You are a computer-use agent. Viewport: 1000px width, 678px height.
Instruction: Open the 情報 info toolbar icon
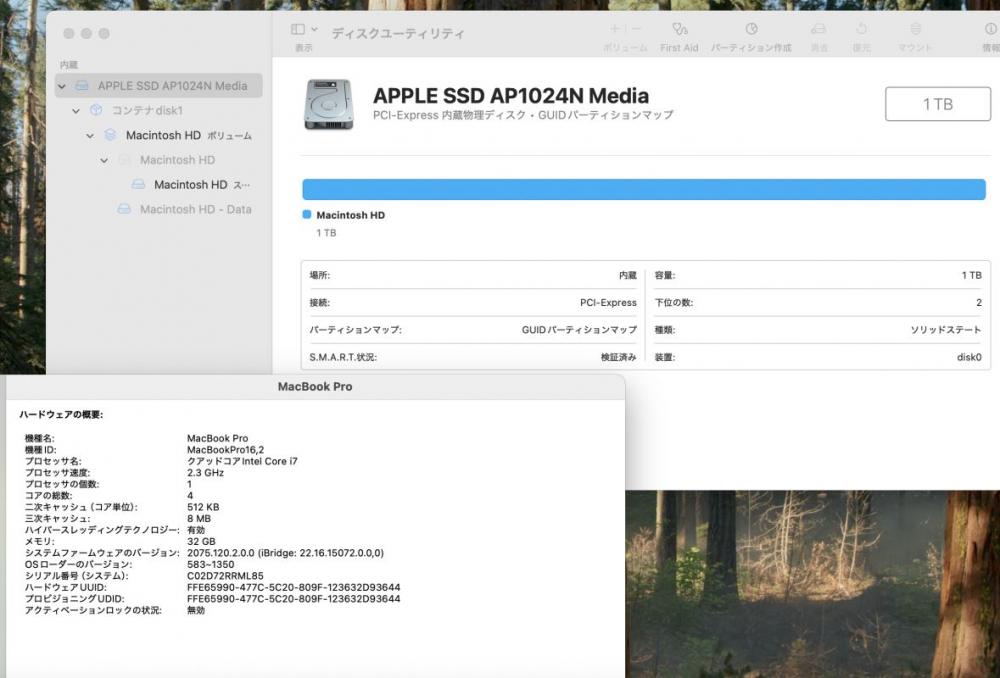990,29
